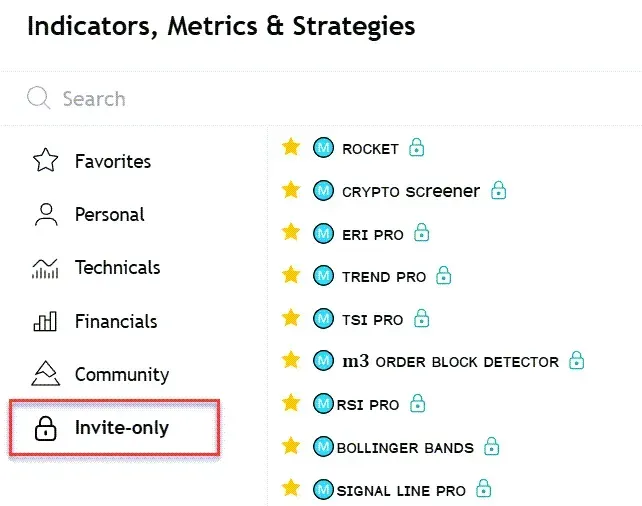Go to the Community category

coord(121,374)
